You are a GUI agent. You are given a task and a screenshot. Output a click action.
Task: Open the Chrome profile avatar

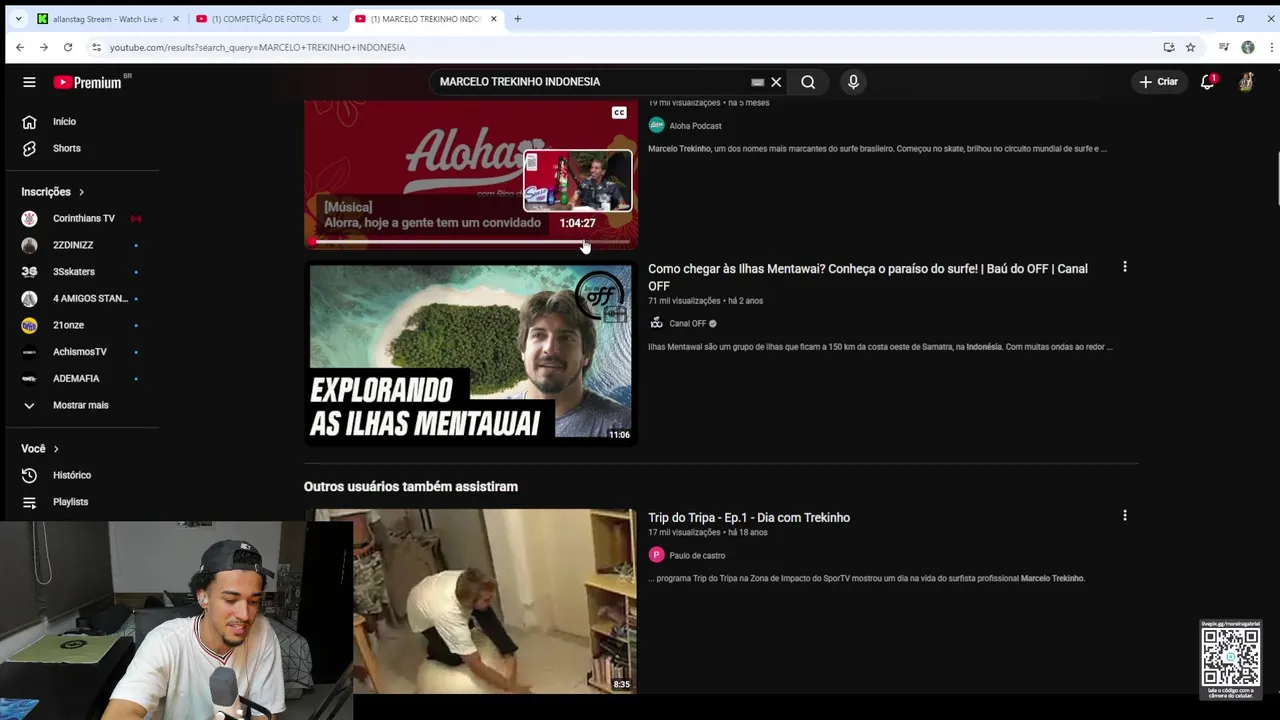(1248, 47)
